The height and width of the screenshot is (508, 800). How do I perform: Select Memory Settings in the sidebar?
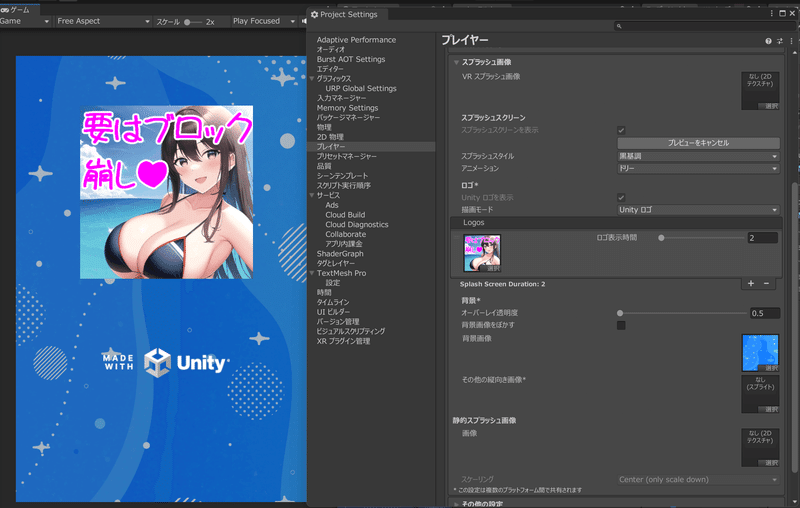click(x=347, y=108)
